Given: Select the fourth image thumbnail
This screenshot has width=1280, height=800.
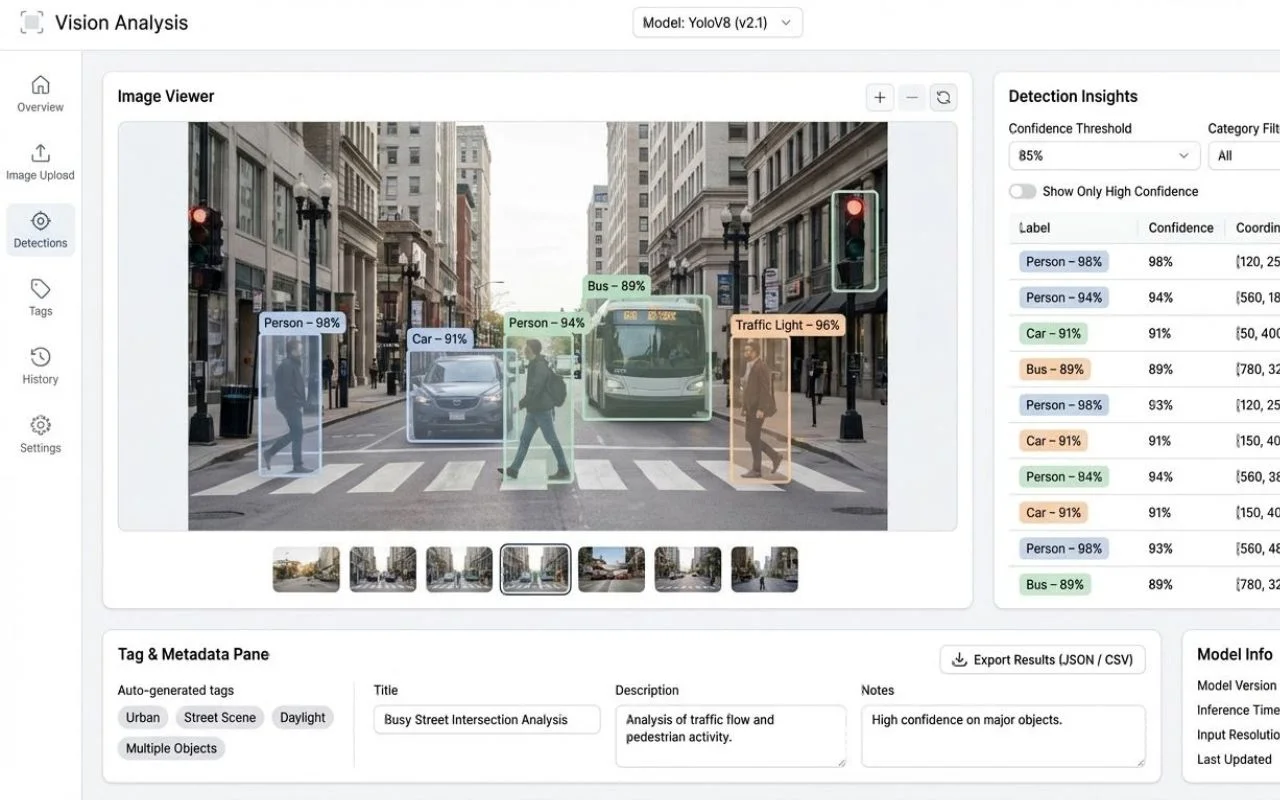Looking at the screenshot, I should click(535, 568).
